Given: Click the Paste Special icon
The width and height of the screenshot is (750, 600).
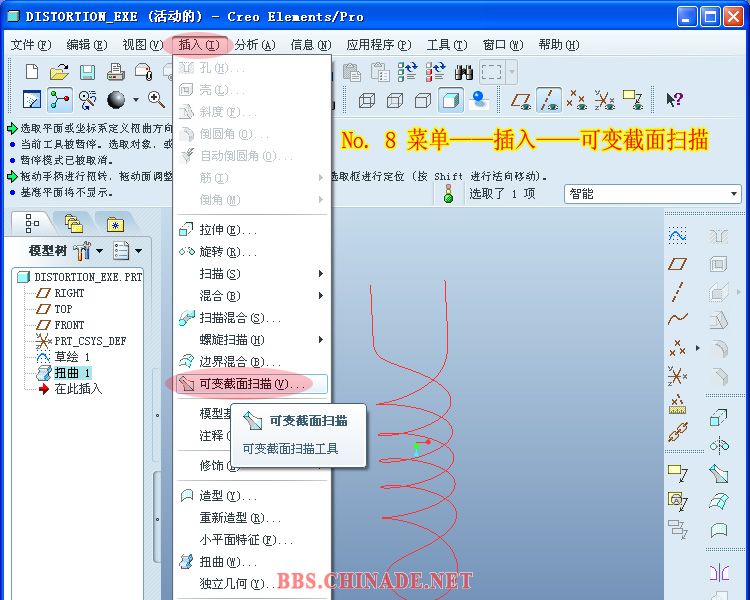Looking at the screenshot, I should tap(380, 72).
